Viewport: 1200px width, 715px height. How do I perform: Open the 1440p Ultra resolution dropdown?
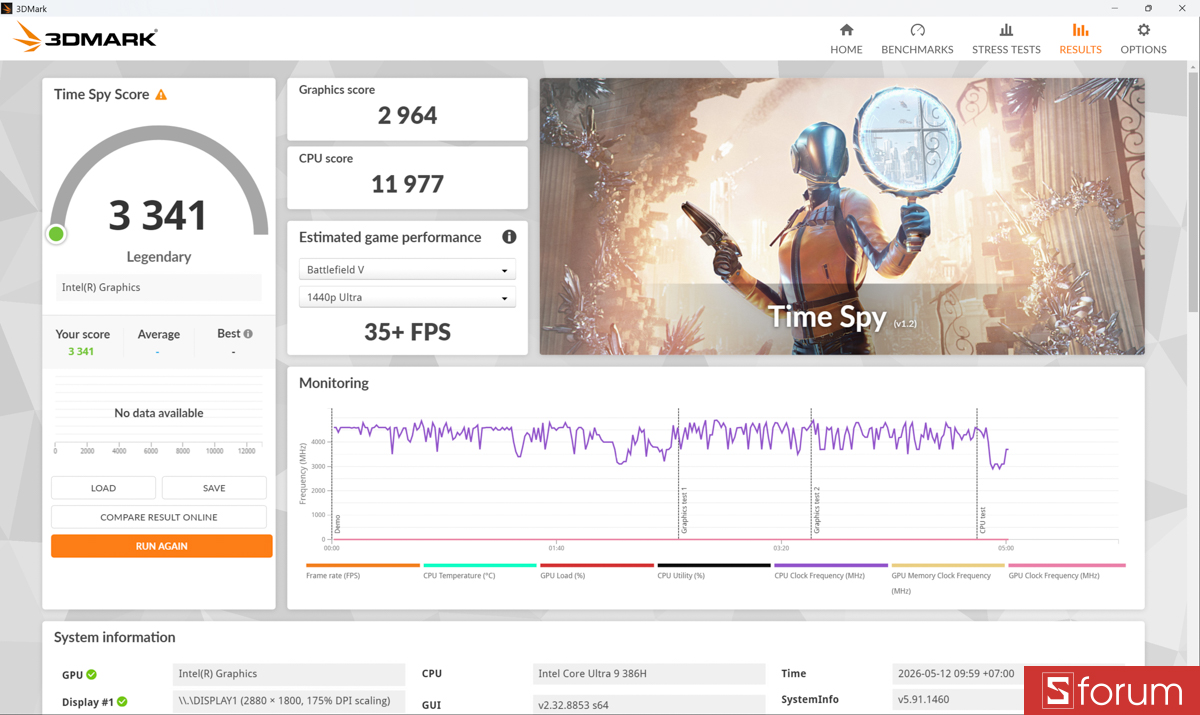(x=407, y=297)
